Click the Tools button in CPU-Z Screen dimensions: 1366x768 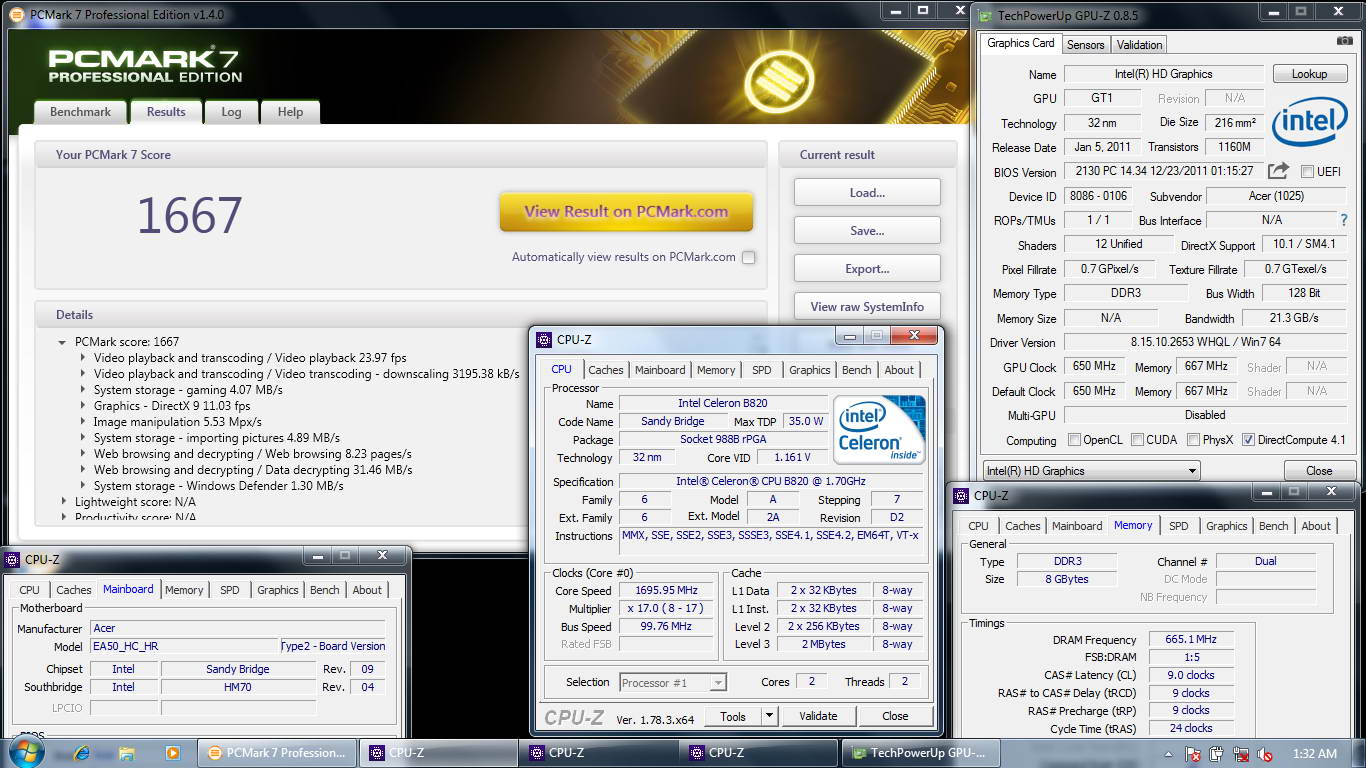[x=732, y=716]
